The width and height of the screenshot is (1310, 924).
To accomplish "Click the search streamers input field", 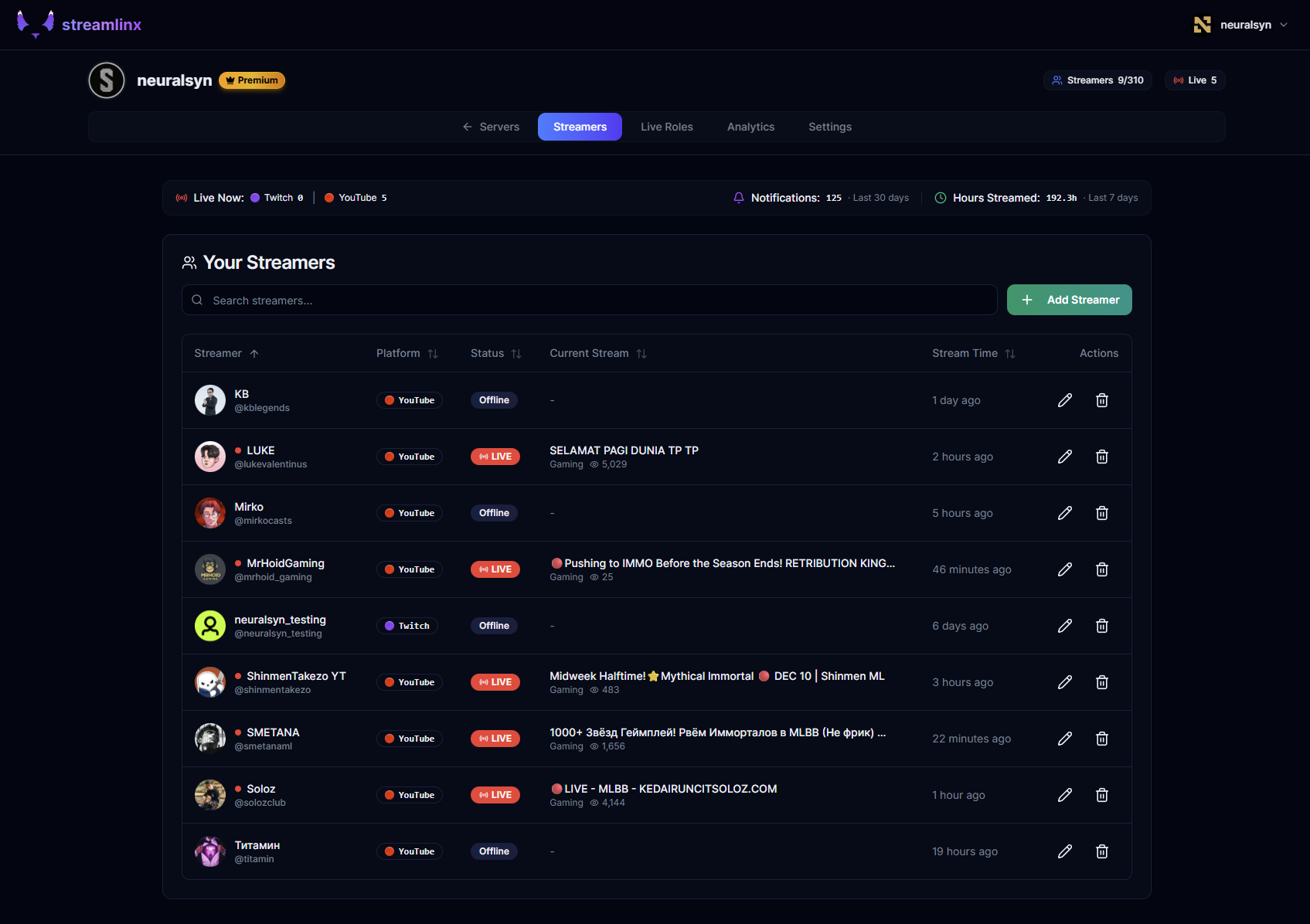I will [x=589, y=300].
